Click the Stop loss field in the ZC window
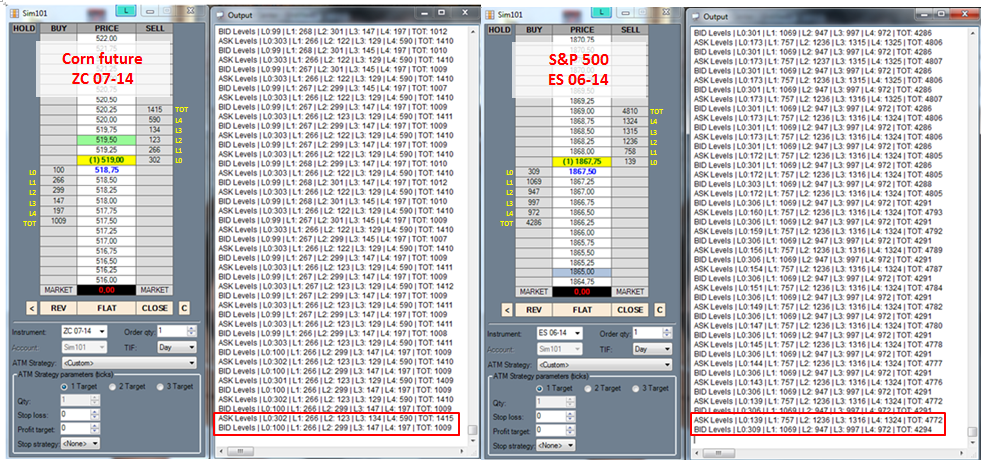The width and height of the screenshot is (983, 464). tap(80, 414)
